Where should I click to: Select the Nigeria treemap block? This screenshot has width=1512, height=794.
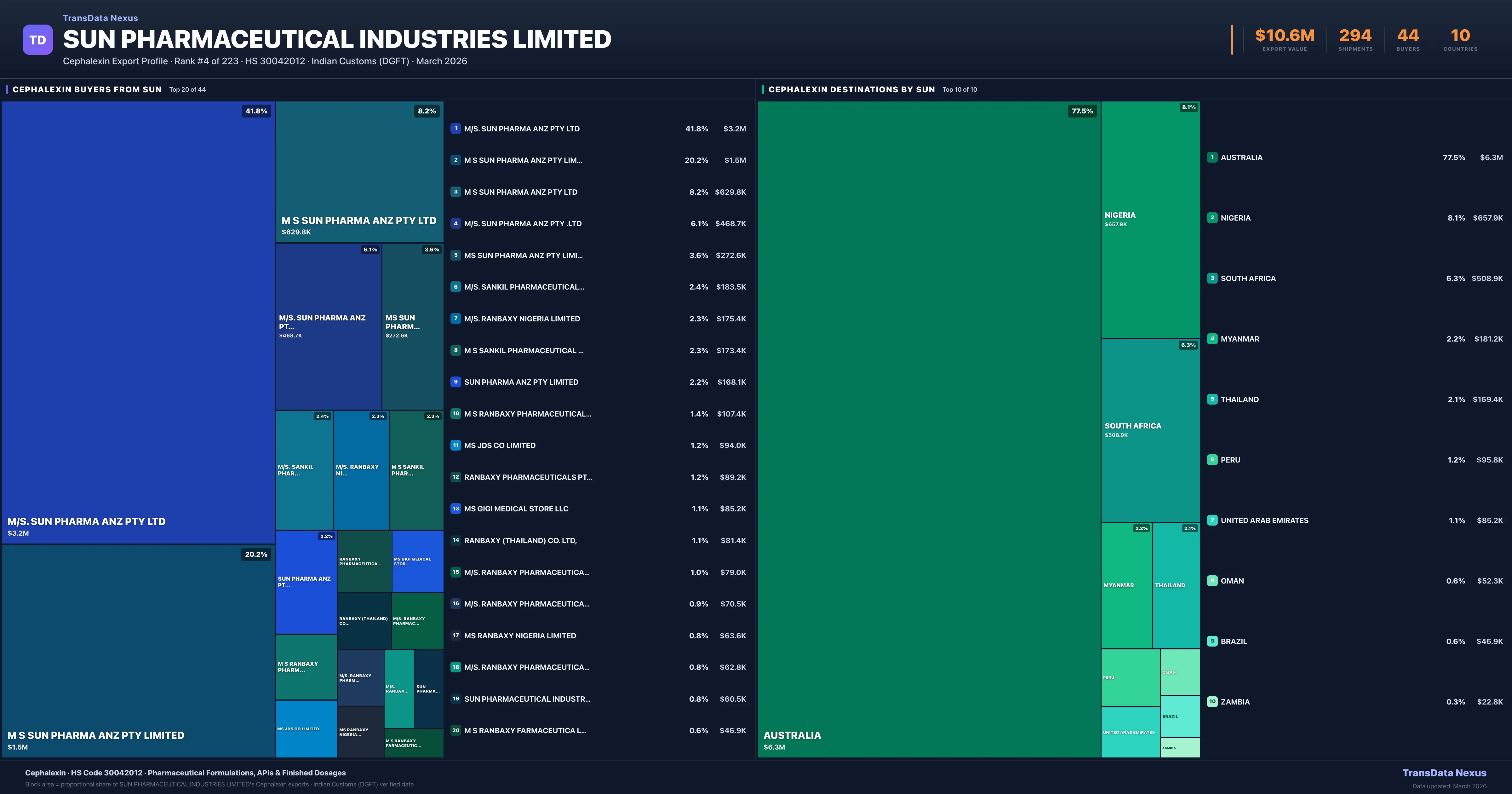[x=1150, y=220]
